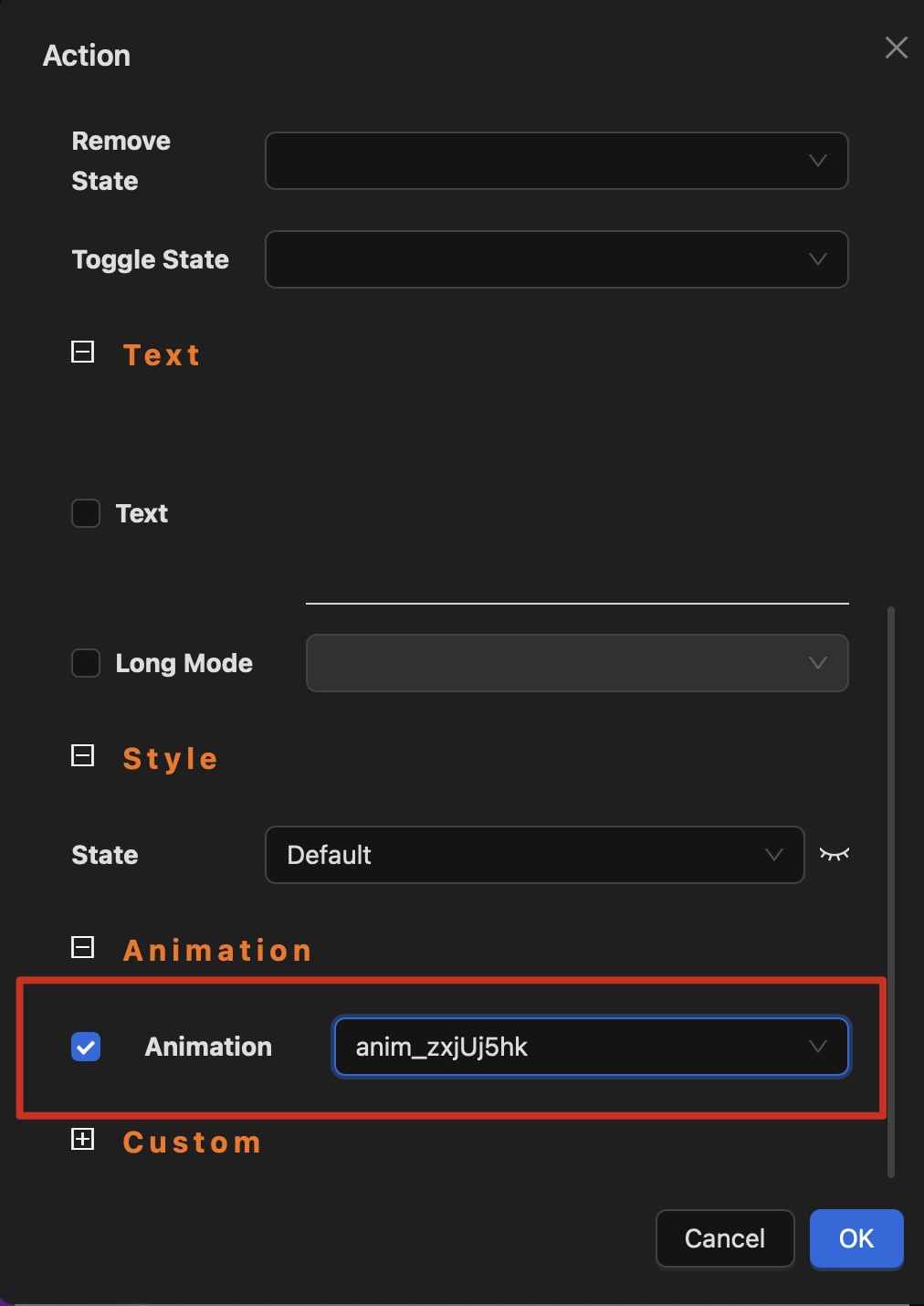Screen dimensions: 924x1306
Task: Select the Style section heading
Action: [170, 757]
